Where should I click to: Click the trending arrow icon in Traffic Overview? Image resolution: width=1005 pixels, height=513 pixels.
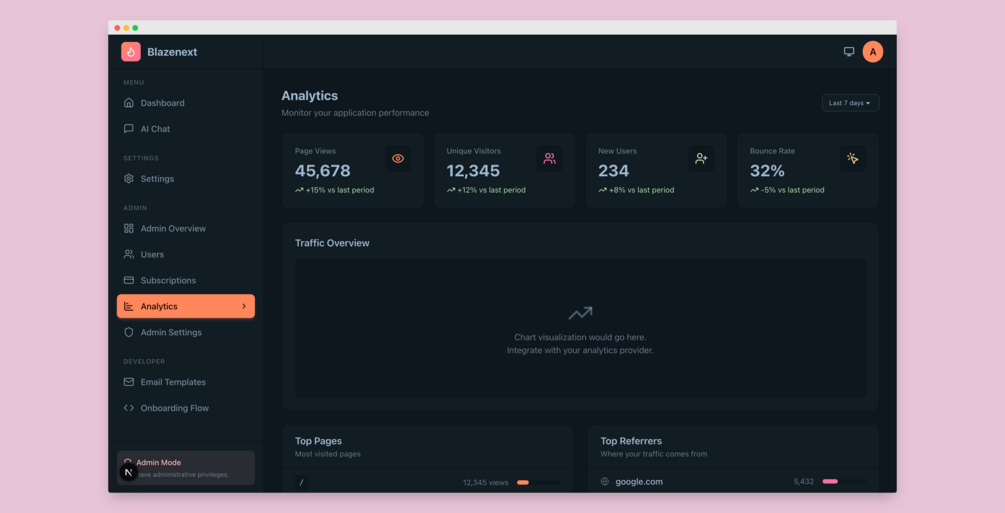[x=580, y=313]
